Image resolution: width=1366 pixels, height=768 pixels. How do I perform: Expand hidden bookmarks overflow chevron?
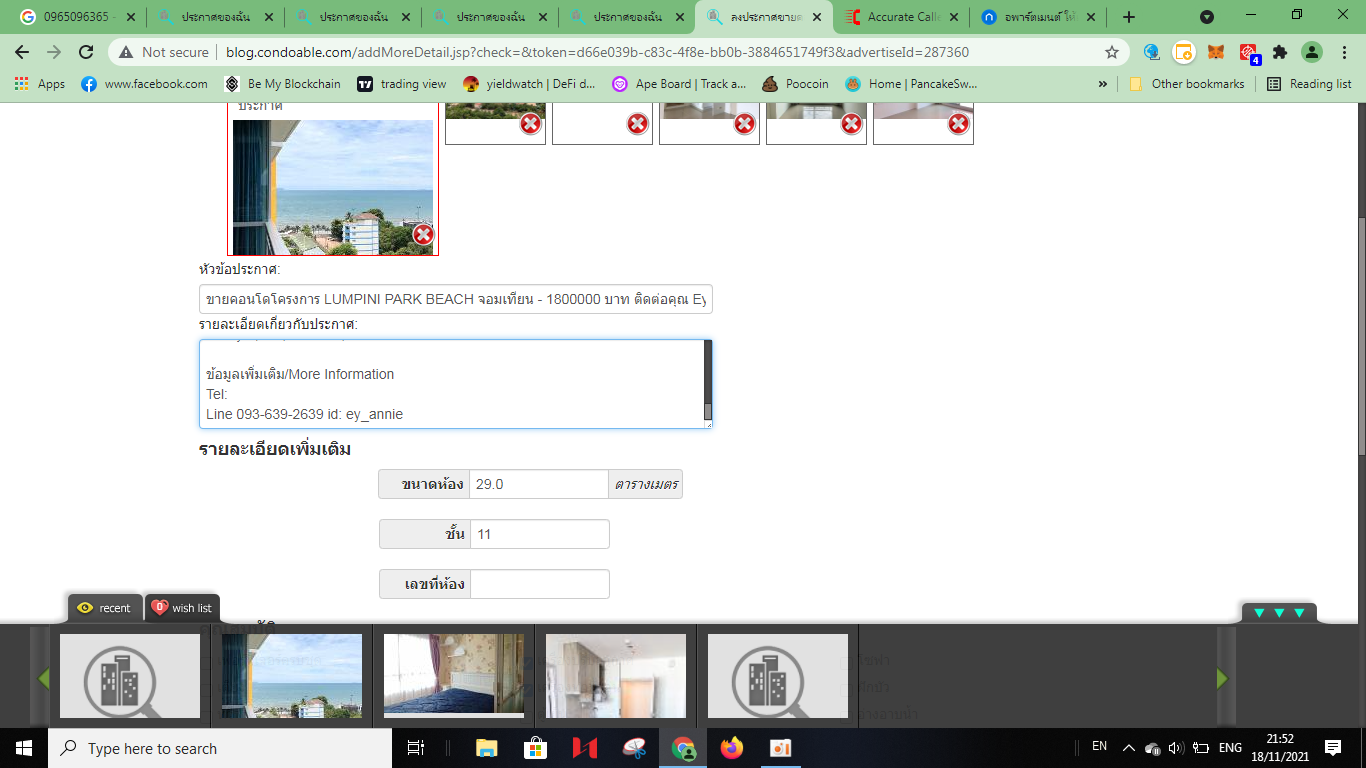click(x=1103, y=84)
